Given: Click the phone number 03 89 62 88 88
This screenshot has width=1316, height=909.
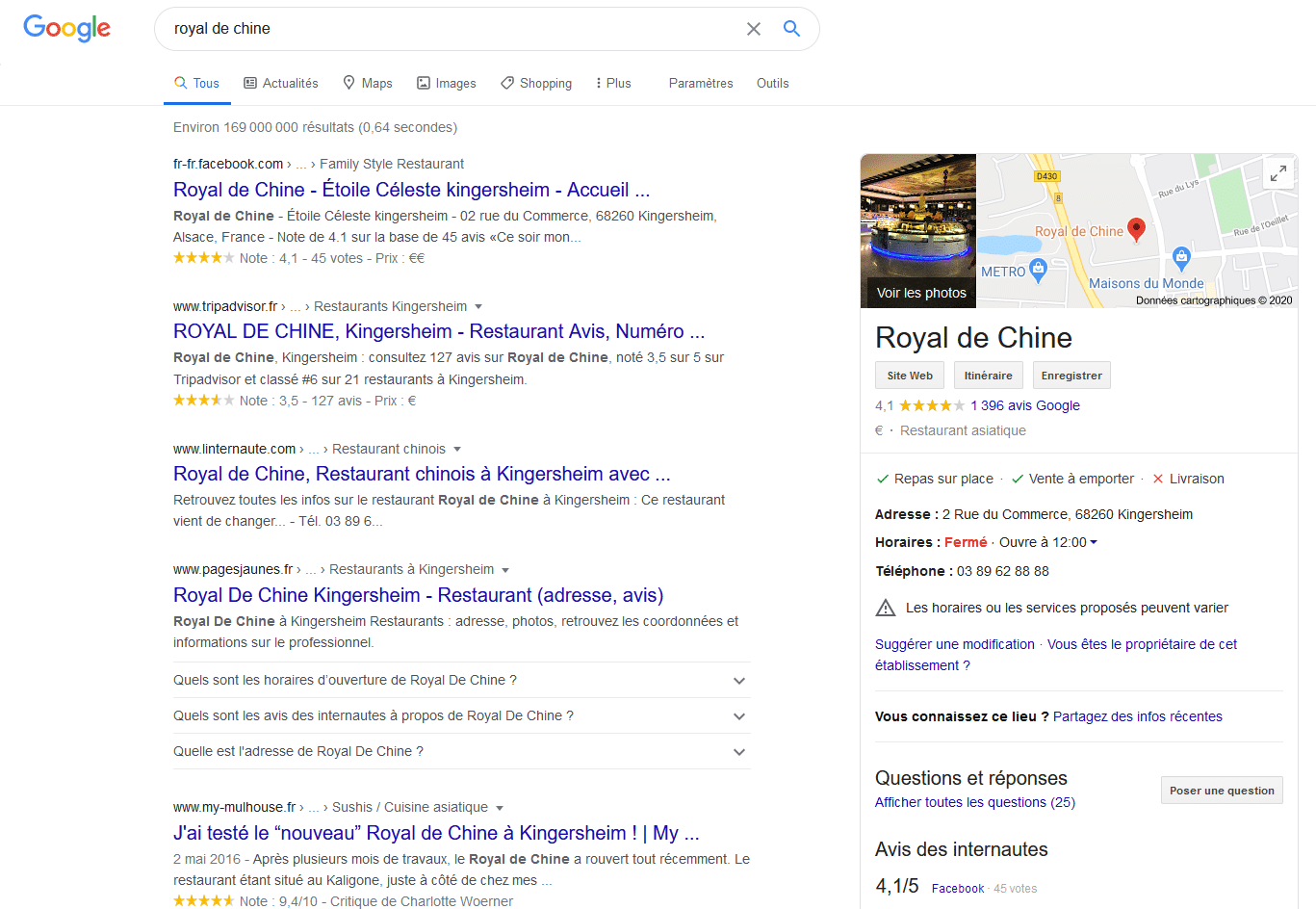Looking at the screenshot, I should coord(1003,571).
